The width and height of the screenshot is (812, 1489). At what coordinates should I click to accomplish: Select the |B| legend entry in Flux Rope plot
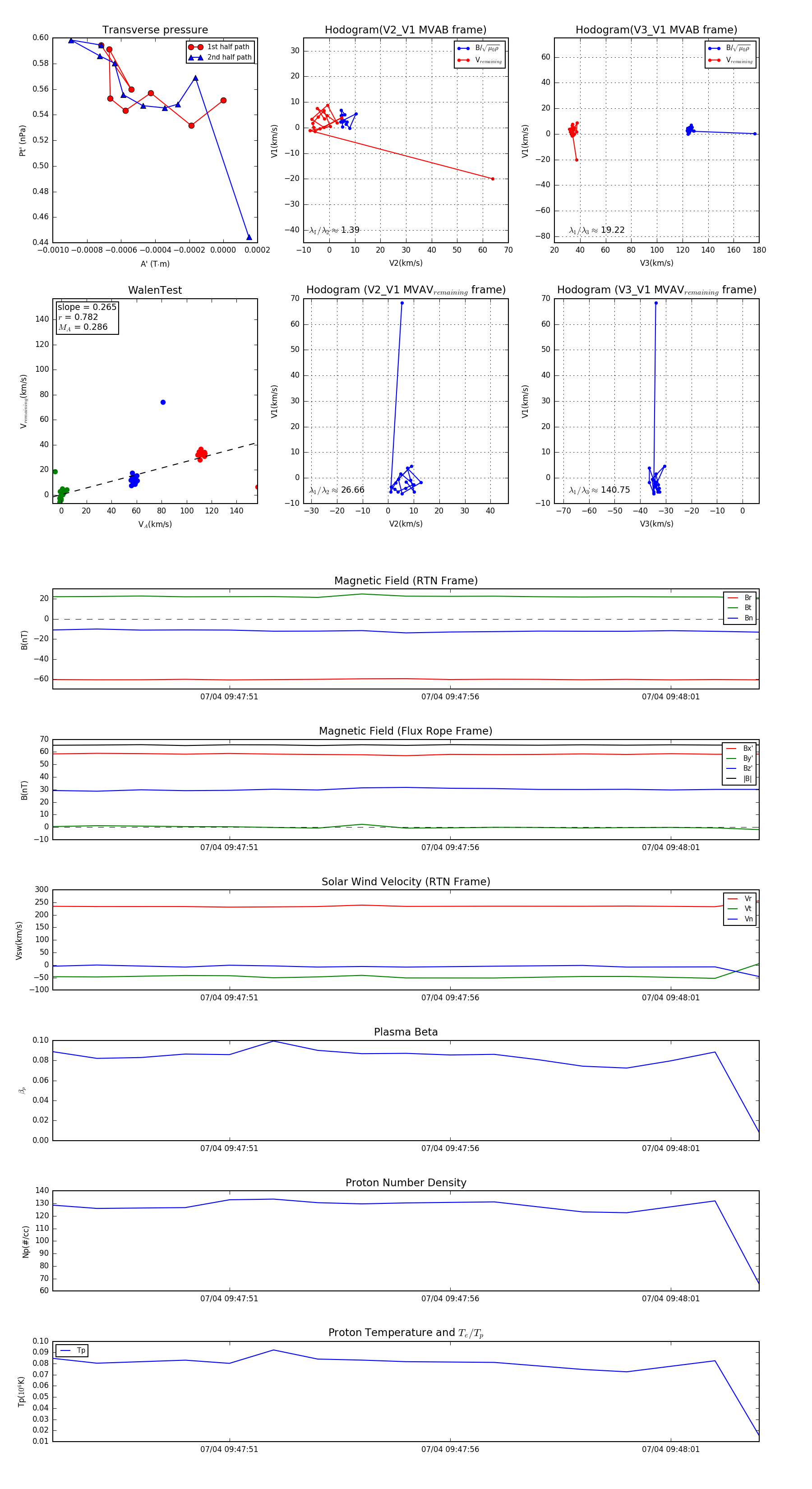click(739, 779)
